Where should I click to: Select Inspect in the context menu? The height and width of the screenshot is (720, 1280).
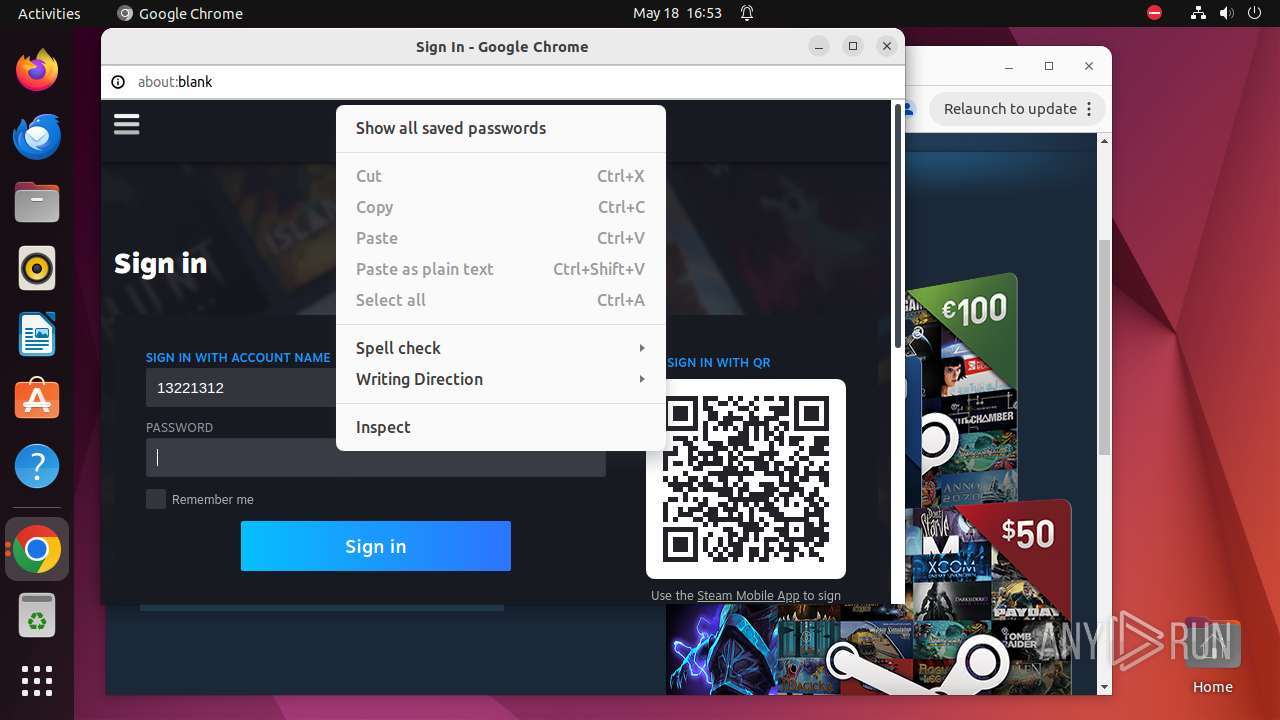pyautogui.click(x=501, y=427)
